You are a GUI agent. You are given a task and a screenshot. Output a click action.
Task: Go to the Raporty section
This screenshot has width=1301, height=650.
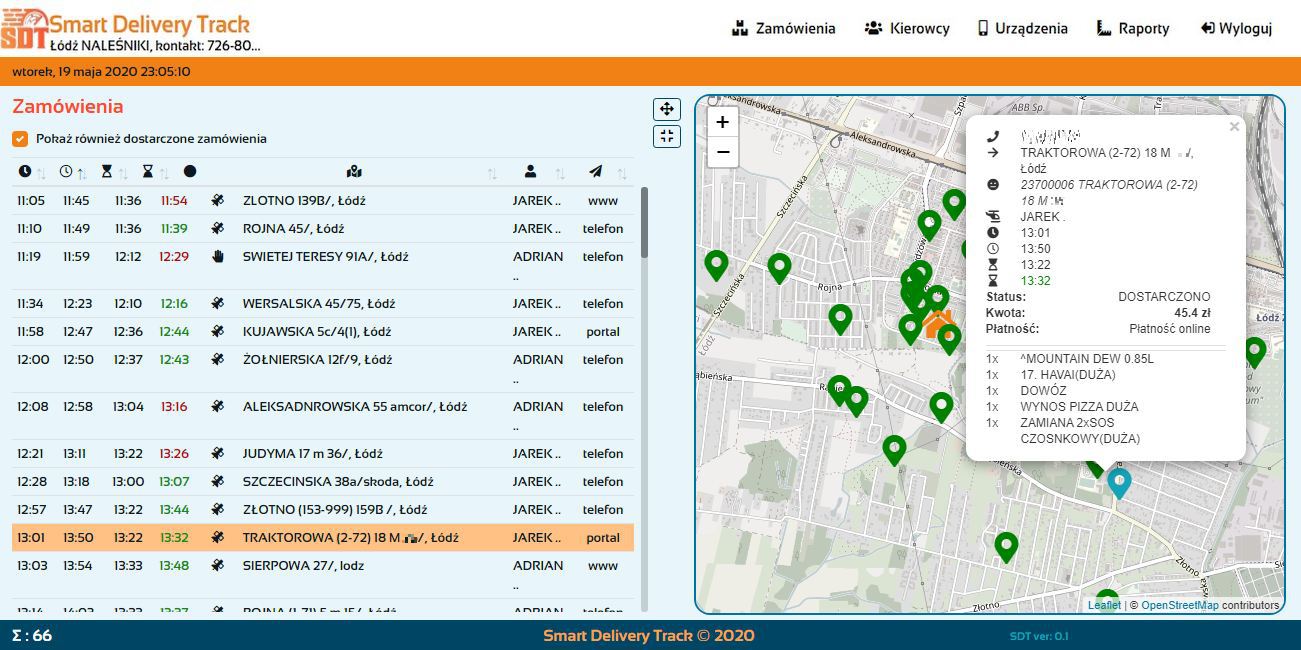pyautogui.click(x=1133, y=28)
